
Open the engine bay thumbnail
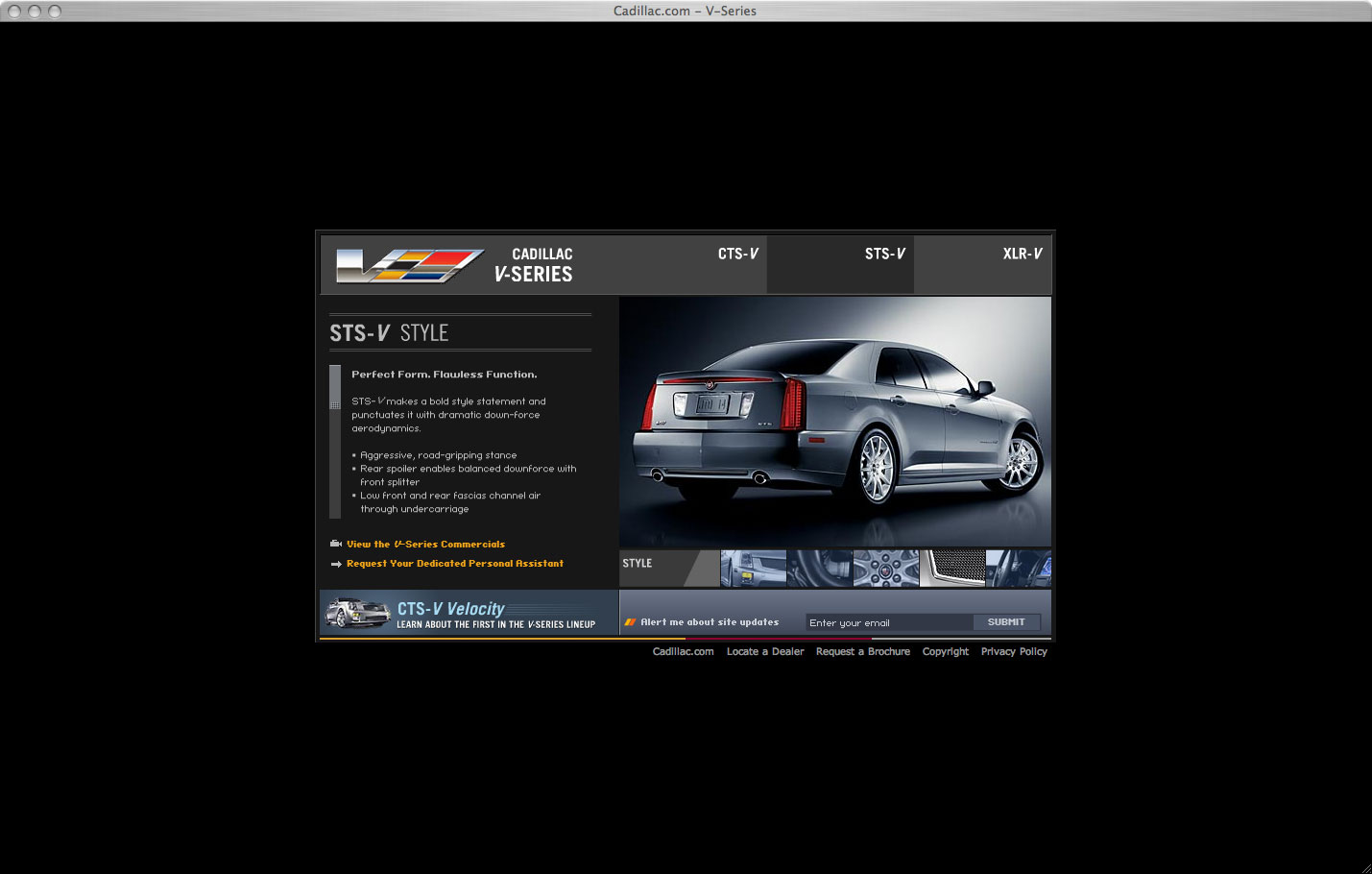[x=820, y=568]
